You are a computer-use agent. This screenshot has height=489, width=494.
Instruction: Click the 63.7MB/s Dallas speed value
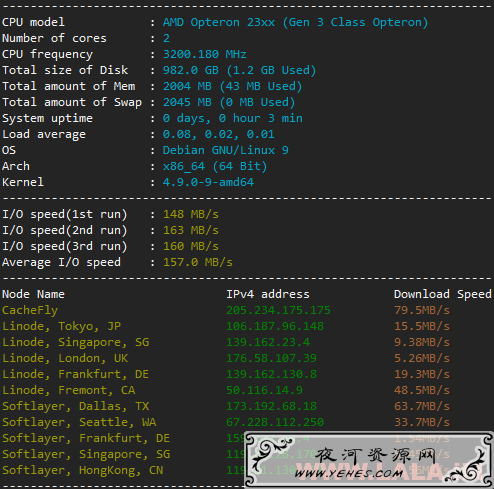(422, 406)
